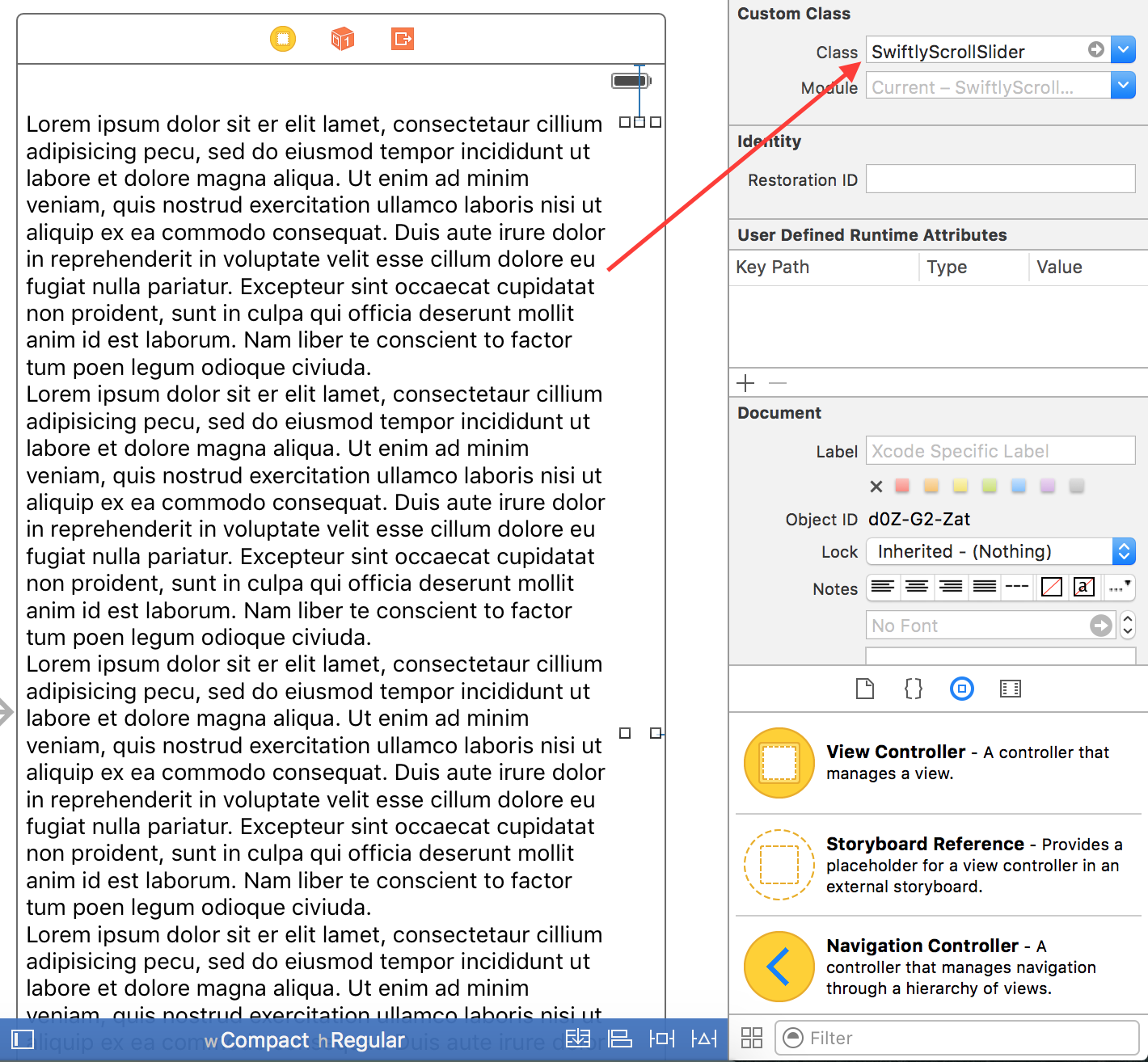This screenshot has height=1062, width=1148.
Task: Open the wCompact hRegular size class picker
Action: (305, 1040)
